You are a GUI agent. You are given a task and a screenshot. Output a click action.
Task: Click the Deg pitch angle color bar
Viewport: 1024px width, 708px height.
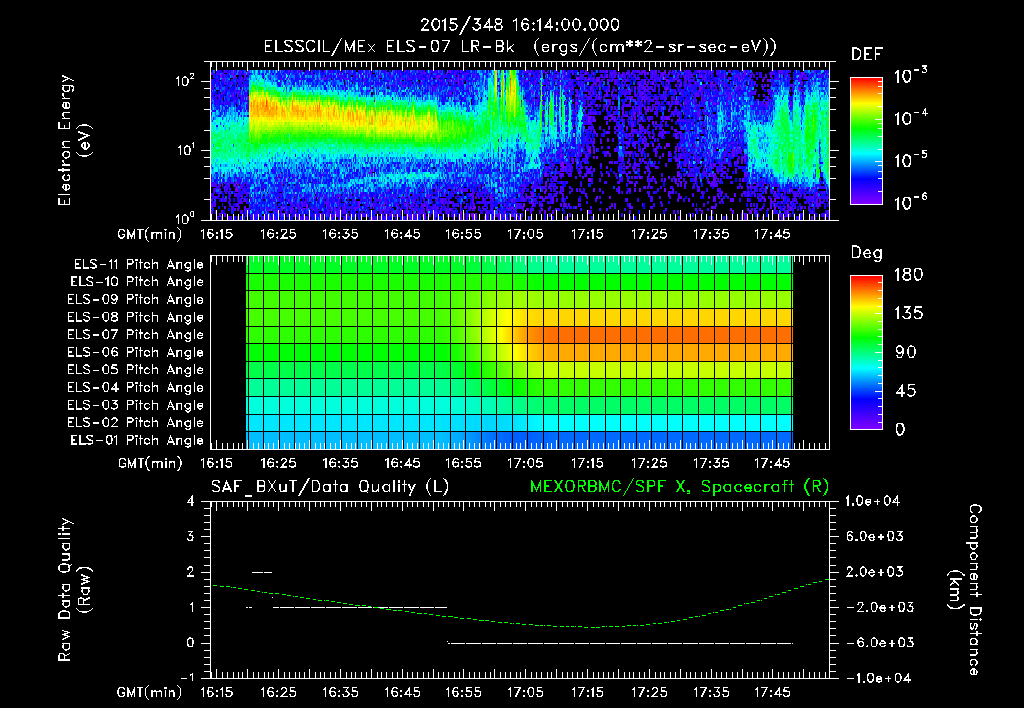point(866,352)
